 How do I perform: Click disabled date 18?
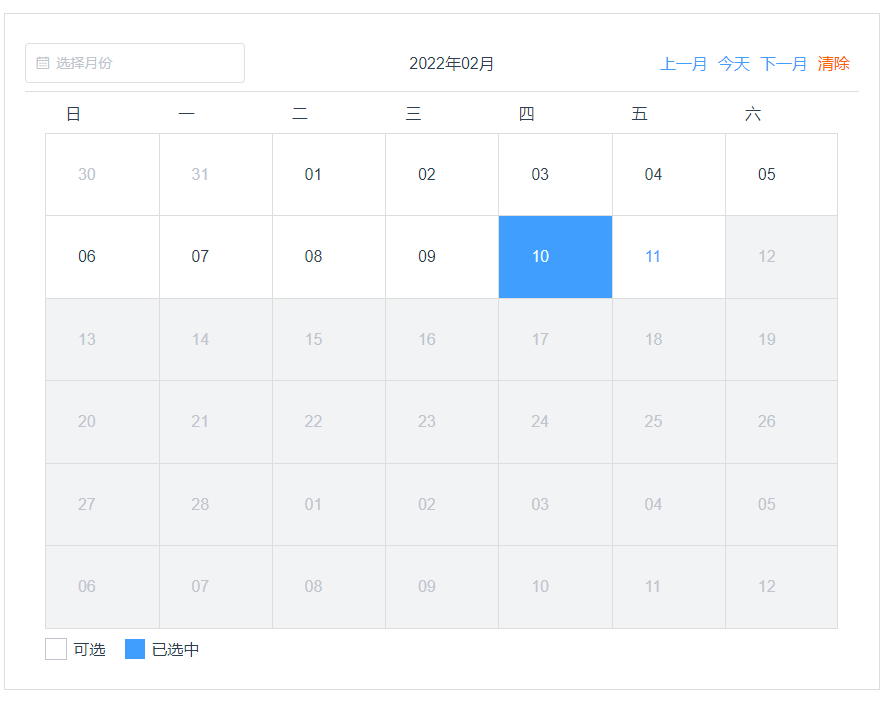(669, 340)
